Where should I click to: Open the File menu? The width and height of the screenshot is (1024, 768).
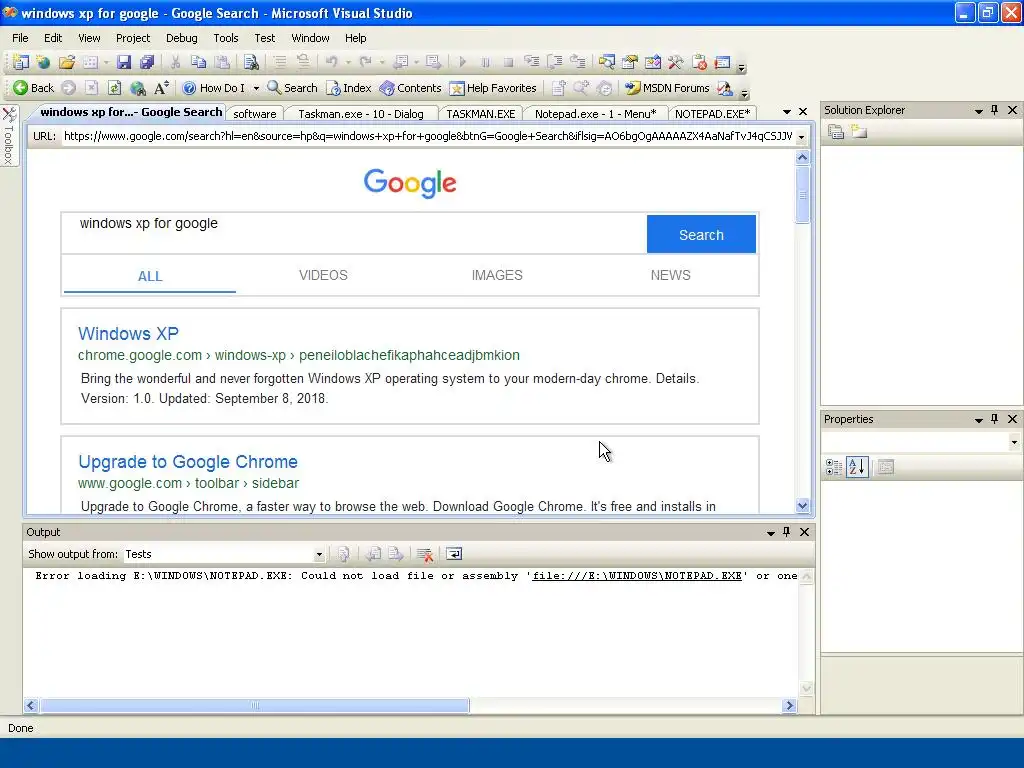tap(20, 38)
